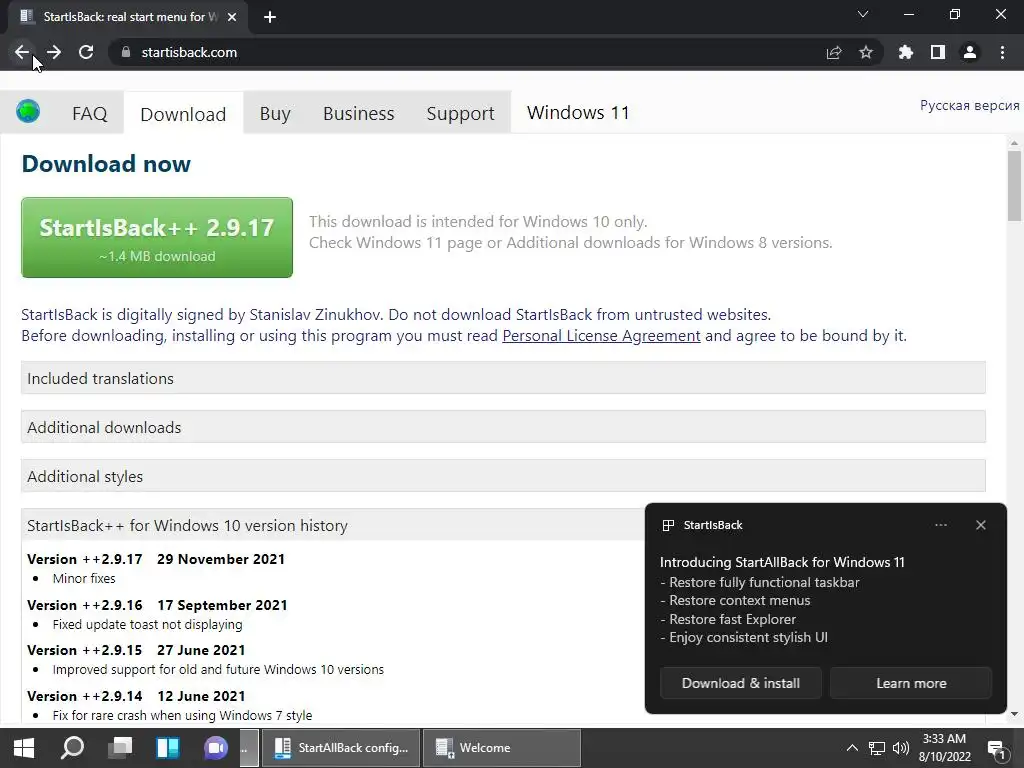Show hidden tray icons chevron
Screen dimensions: 1024x768
pos(852,748)
